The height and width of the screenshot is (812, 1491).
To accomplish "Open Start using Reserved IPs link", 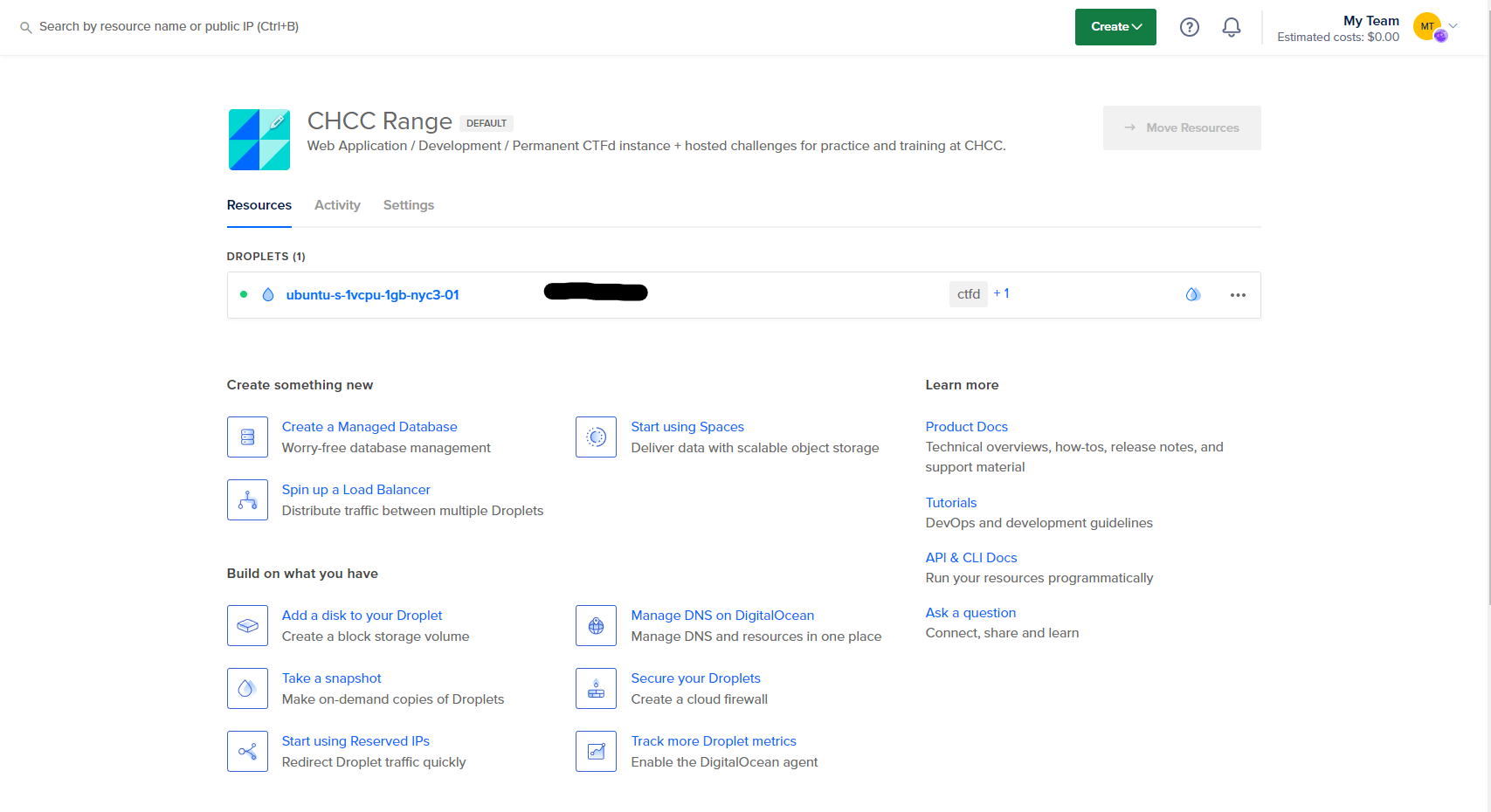I will [356, 741].
